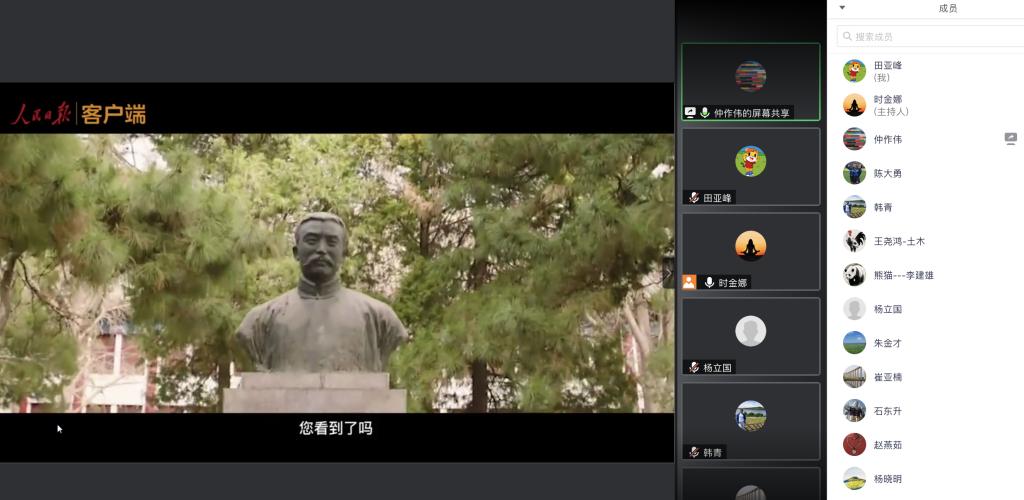Select 陈大勇 in the member list
The image size is (1024, 500).
tap(887, 173)
